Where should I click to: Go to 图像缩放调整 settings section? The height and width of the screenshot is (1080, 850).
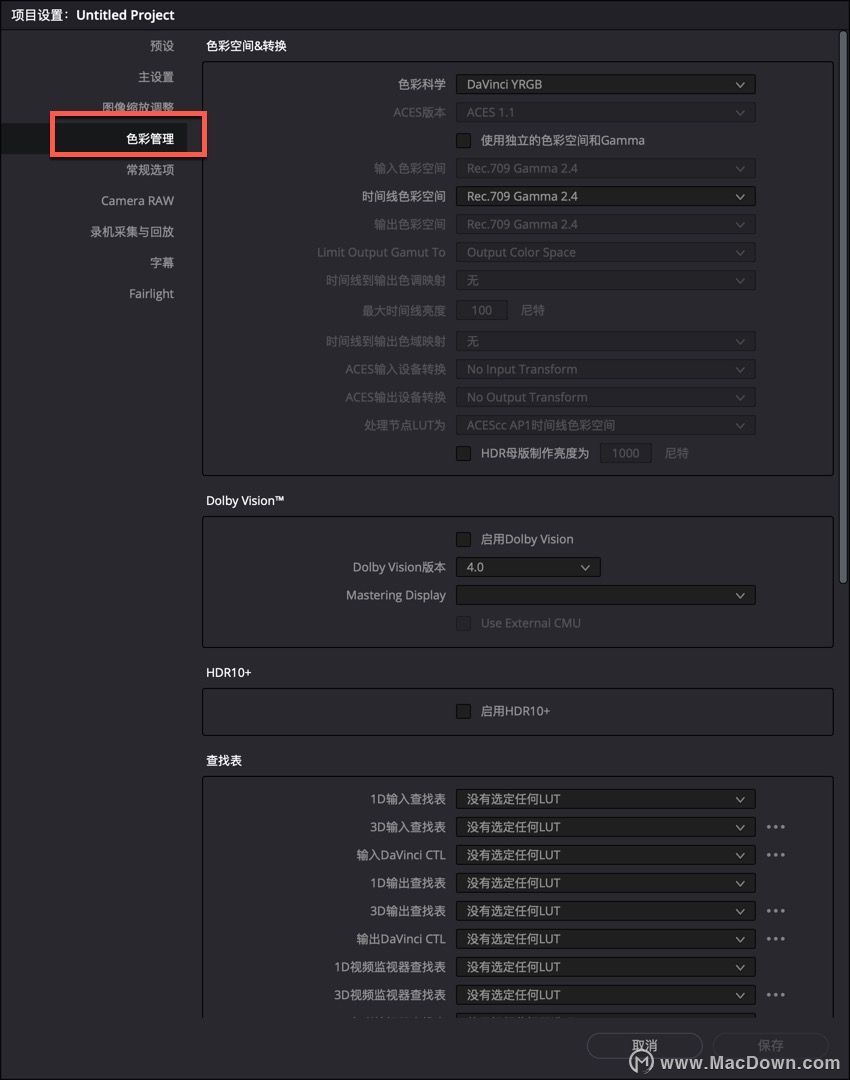tap(138, 107)
